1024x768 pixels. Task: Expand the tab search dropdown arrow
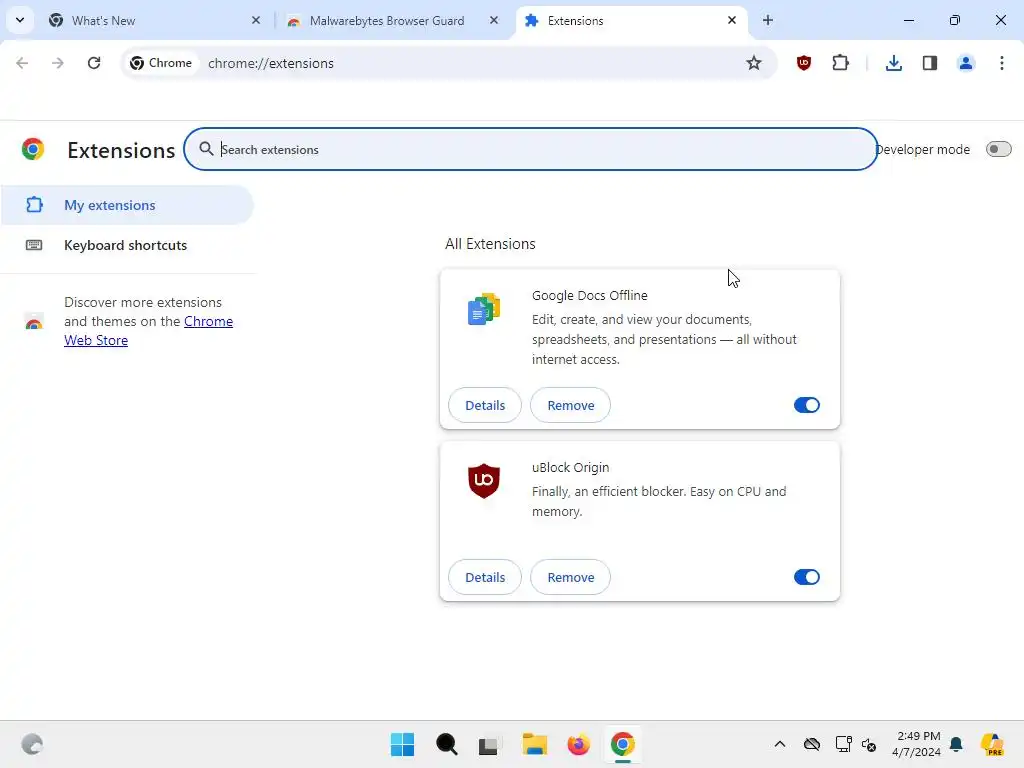point(20,20)
